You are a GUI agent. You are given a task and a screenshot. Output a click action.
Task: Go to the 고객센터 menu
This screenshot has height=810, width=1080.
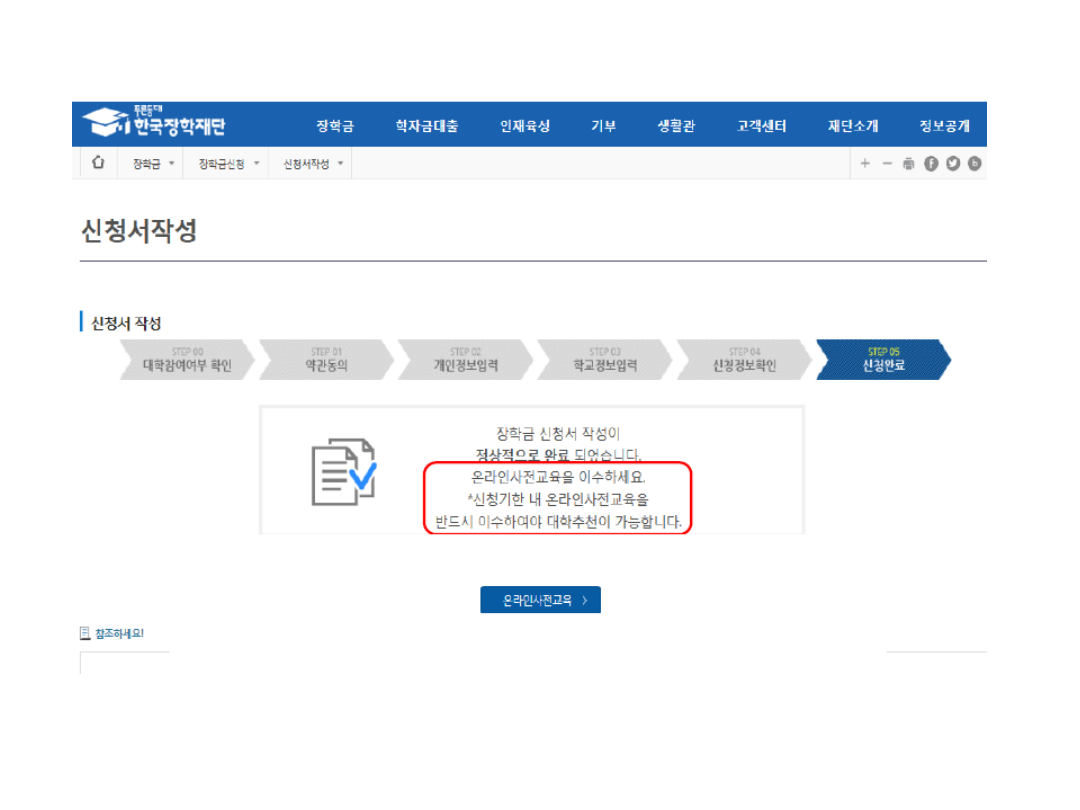click(762, 126)
